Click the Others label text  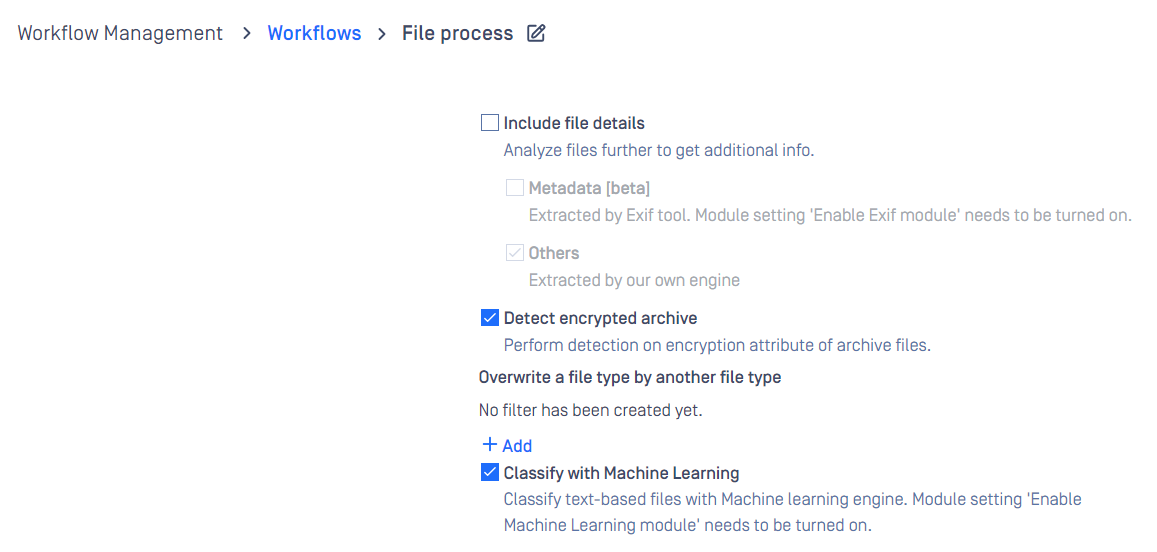(x=554, y=253)
